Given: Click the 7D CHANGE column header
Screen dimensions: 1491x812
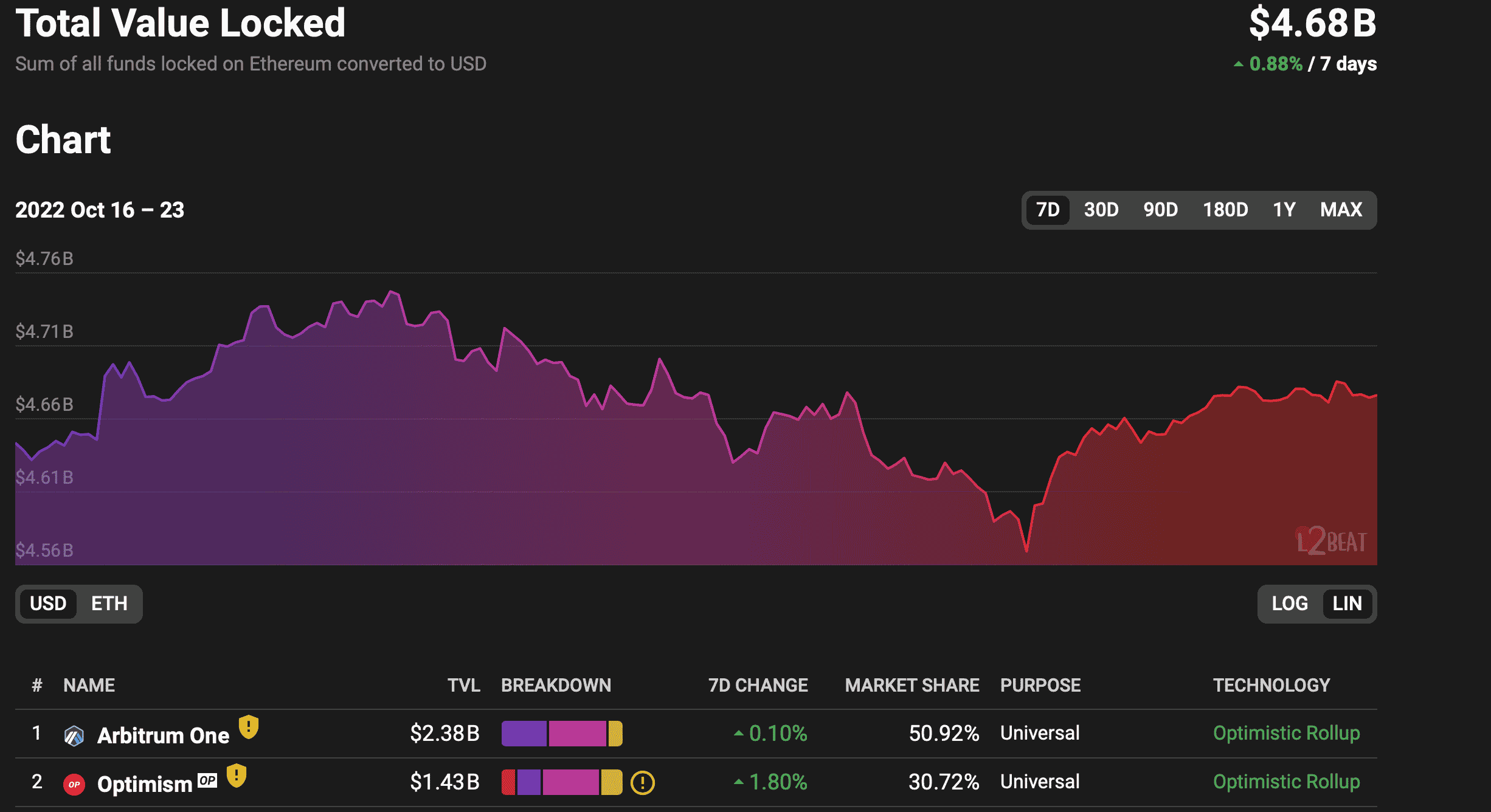Looking at the screenshot, I should click(758, 686).
